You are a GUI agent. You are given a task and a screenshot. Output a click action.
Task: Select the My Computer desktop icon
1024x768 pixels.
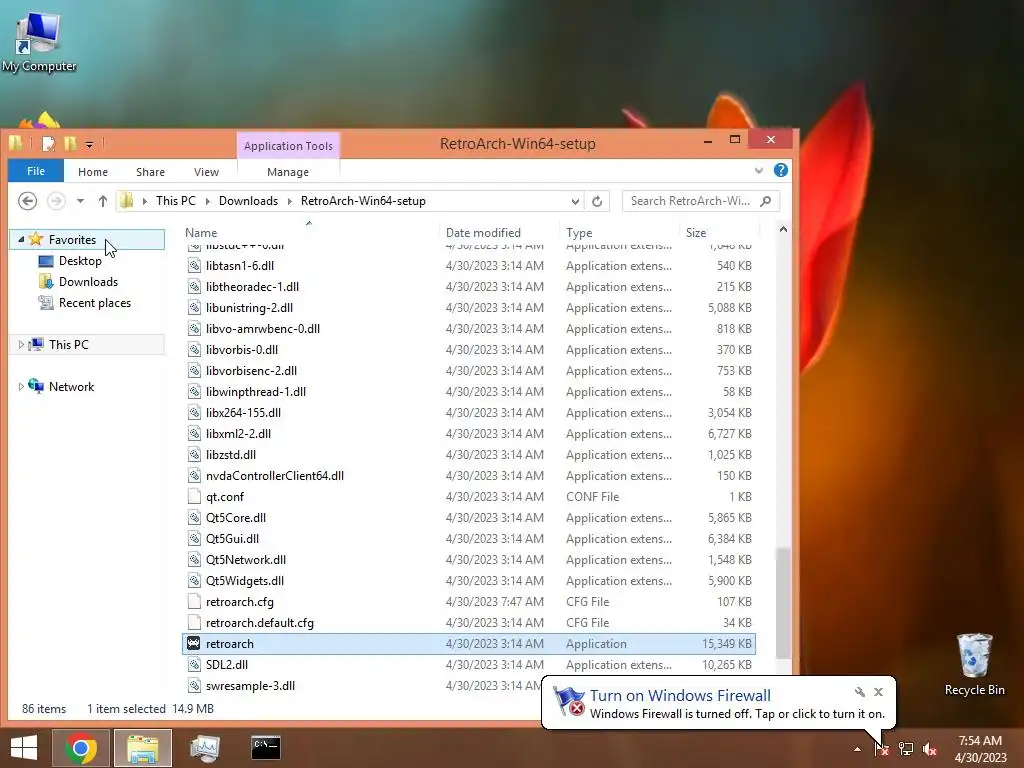[x=39, y=40]
